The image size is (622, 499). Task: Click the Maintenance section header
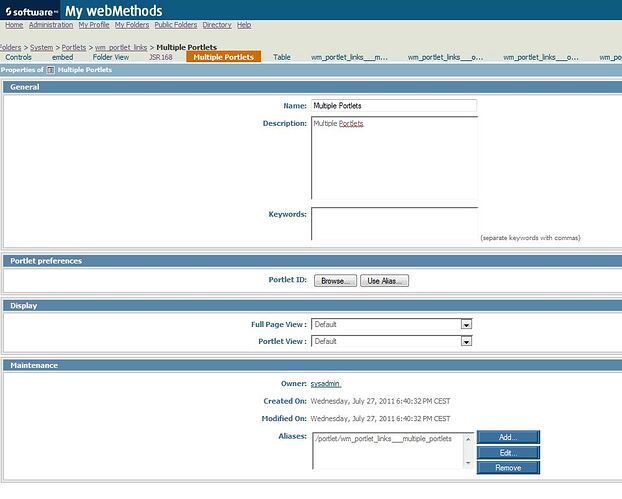click(313, 365)
